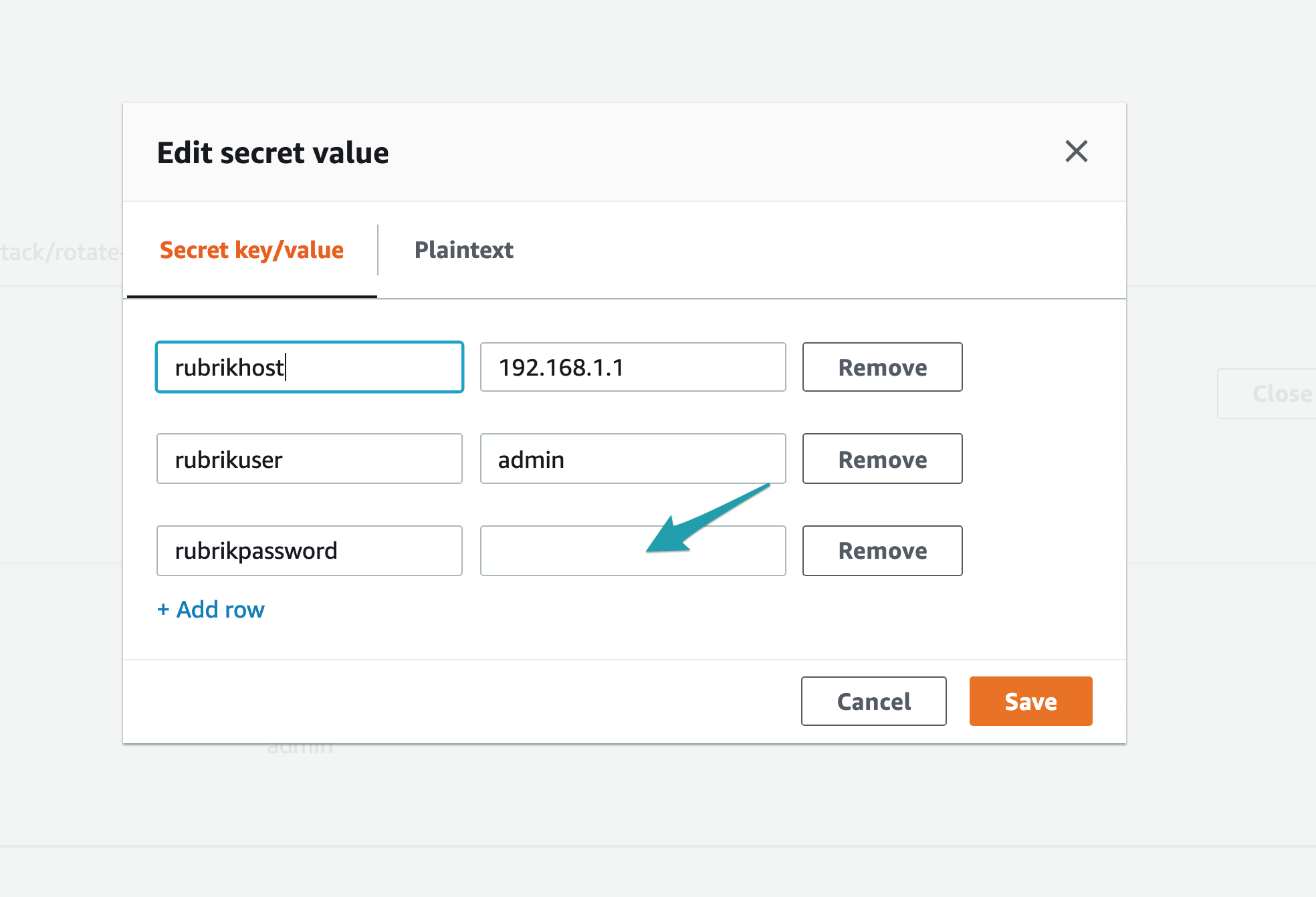Switch to the Plaintext tab
Screen dimensions: 1316x897
[x=463, y=250]
